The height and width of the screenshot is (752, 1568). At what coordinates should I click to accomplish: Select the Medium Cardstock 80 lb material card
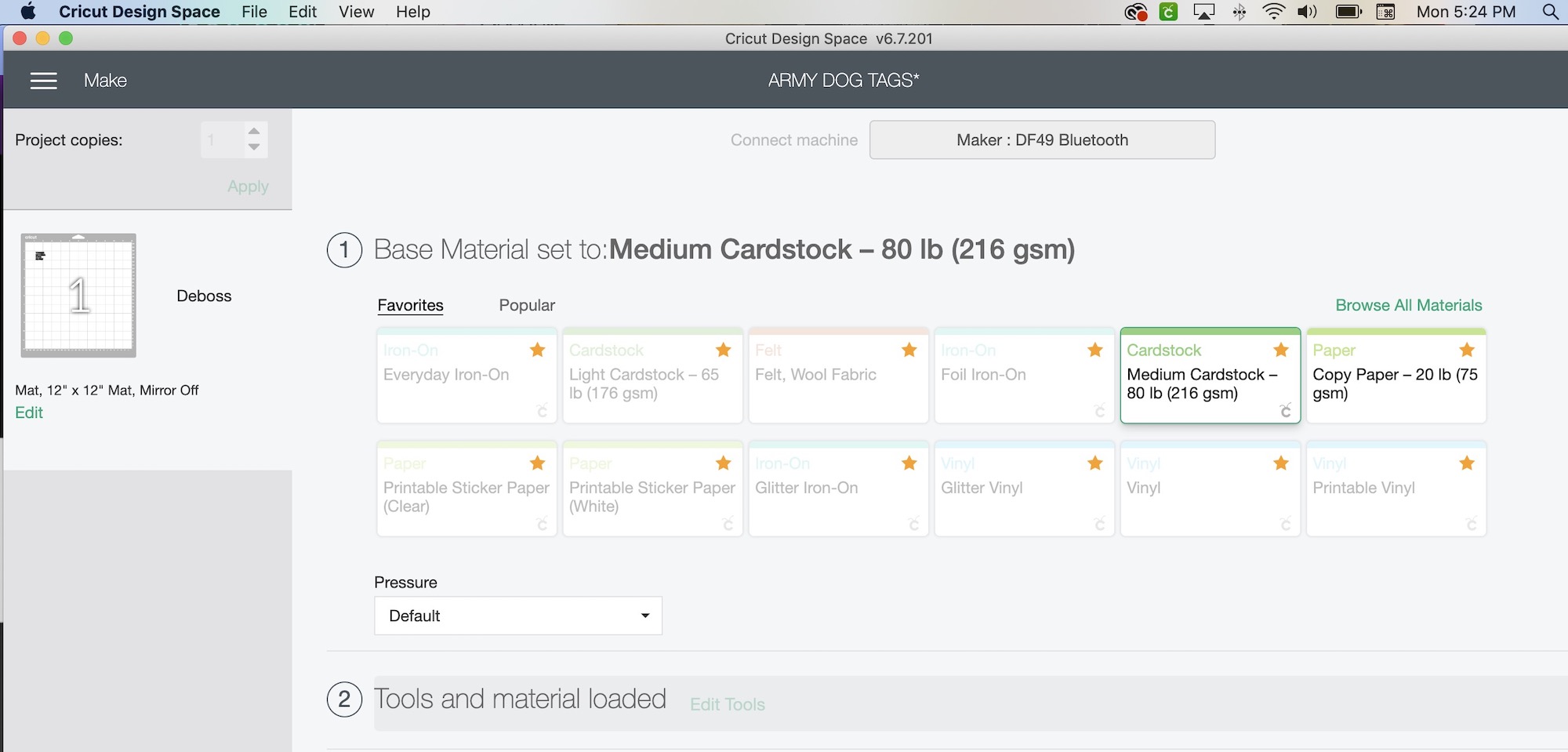[1210, 376]
